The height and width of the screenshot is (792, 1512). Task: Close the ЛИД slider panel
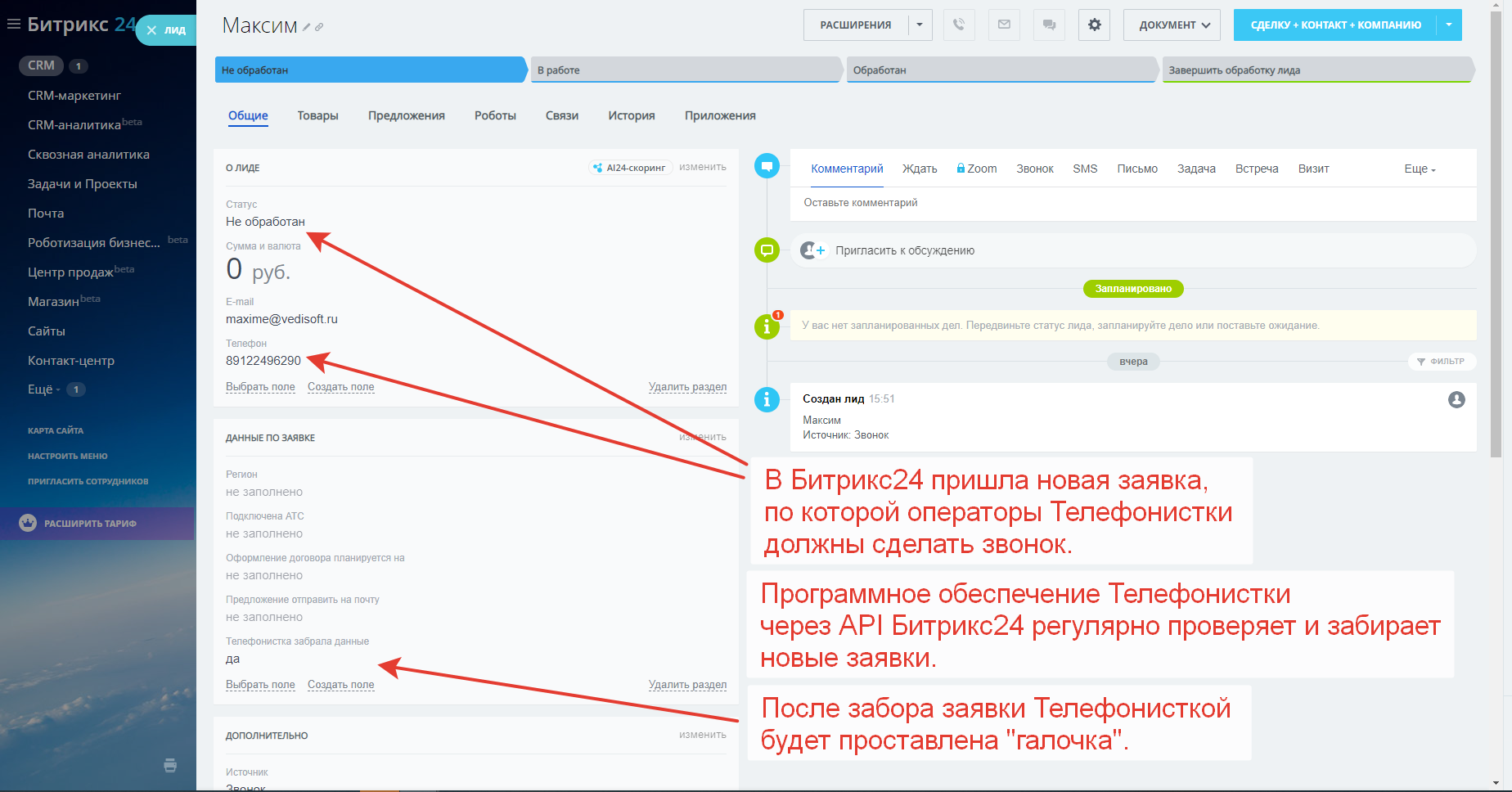coord(151,30)
